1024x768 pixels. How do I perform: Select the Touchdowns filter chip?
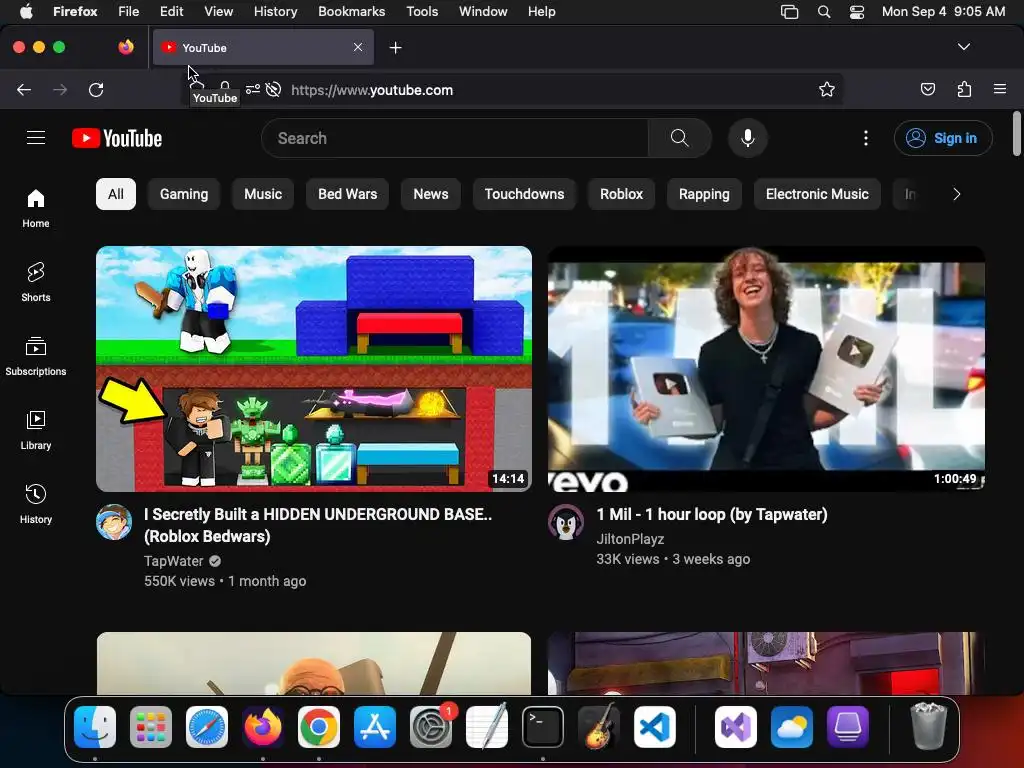[x=524, y=194]
